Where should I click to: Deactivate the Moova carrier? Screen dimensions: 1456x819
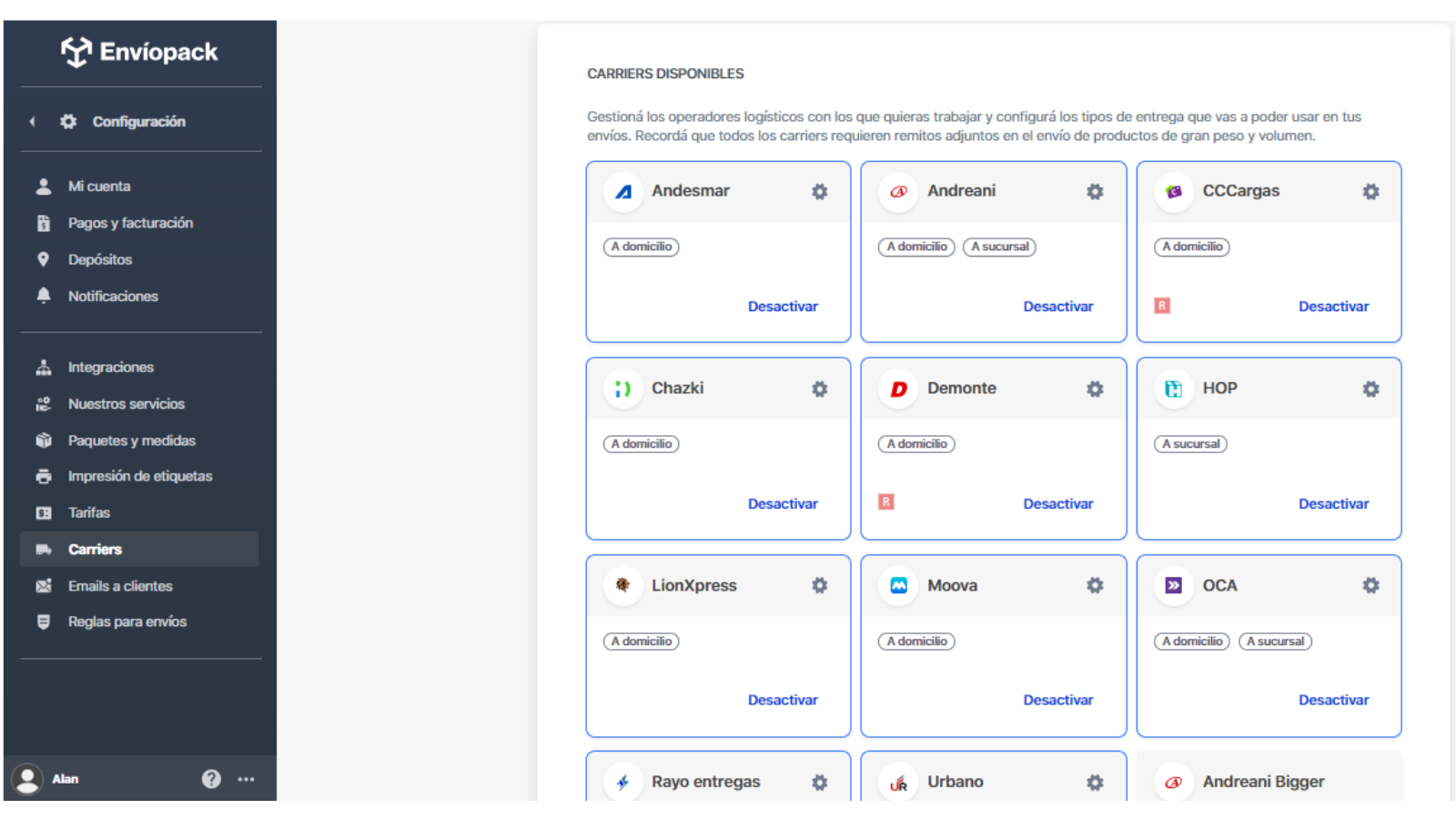pos(1058,701)
